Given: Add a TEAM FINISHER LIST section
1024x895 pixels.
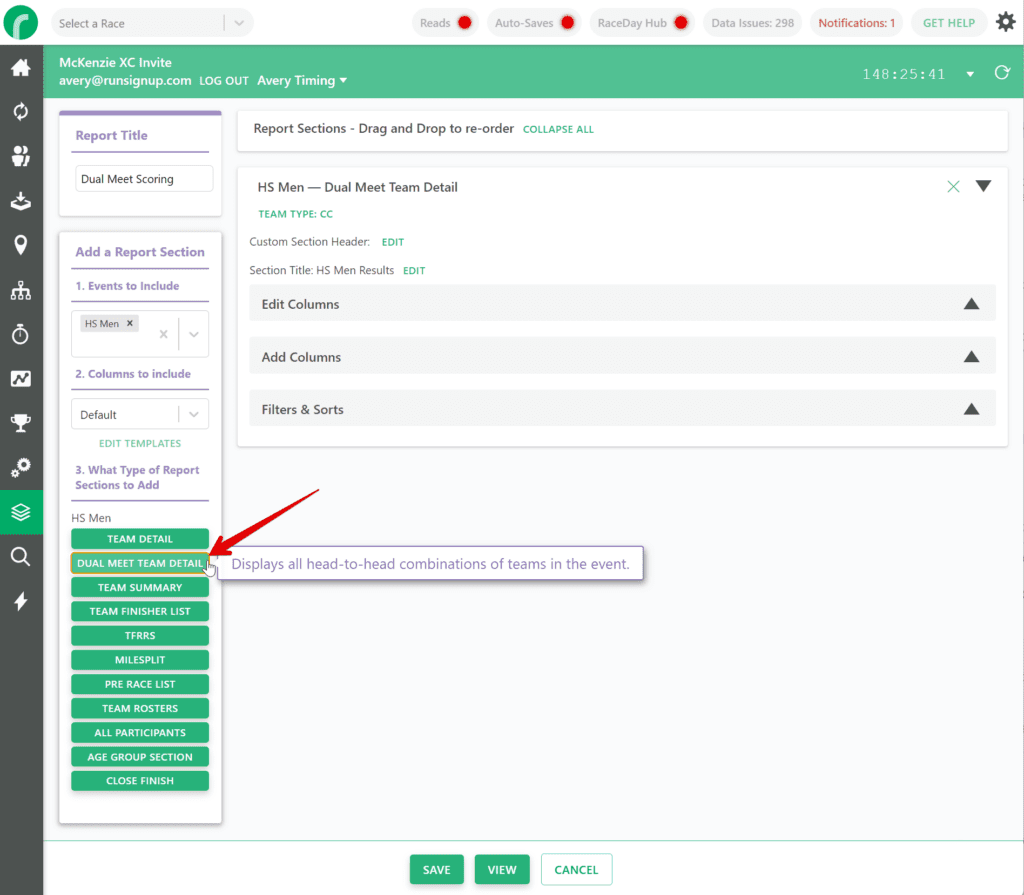Looking at the screenshot, I should [x=140, y=611].
